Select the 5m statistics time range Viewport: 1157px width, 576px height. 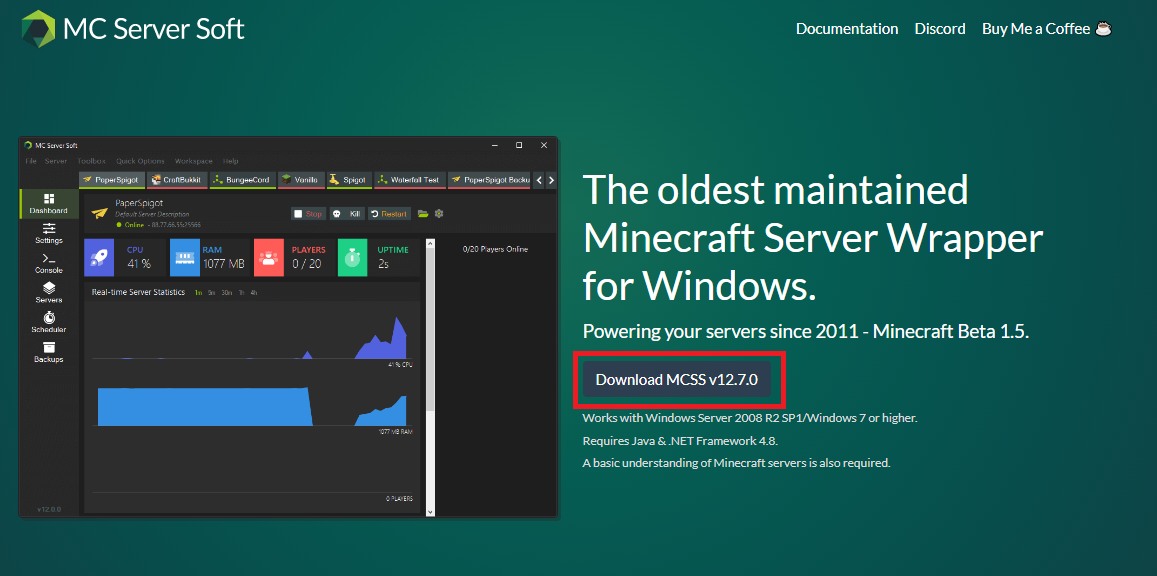pos(211,293)
